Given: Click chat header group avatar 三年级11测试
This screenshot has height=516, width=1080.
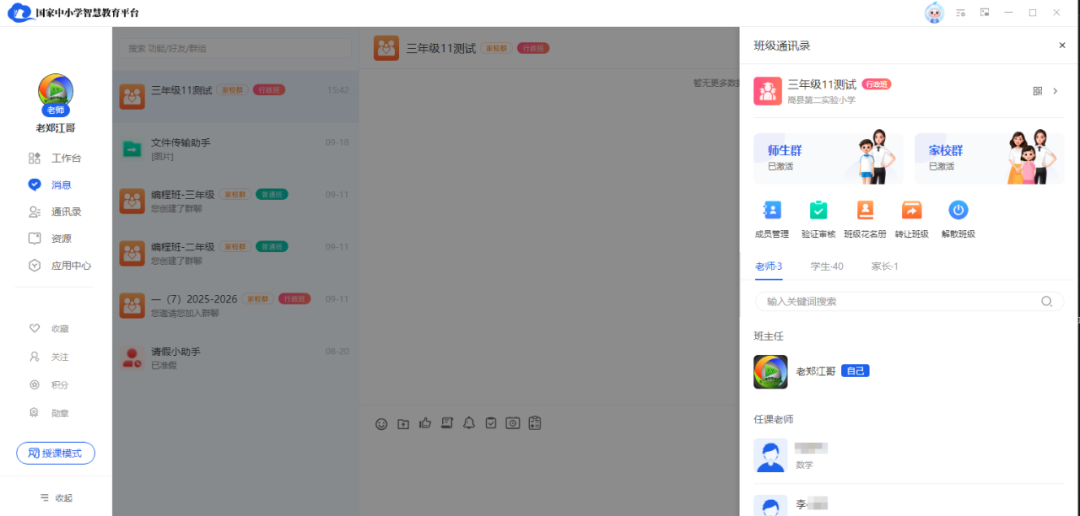Looking at the screenshot, I should [386, 48].
